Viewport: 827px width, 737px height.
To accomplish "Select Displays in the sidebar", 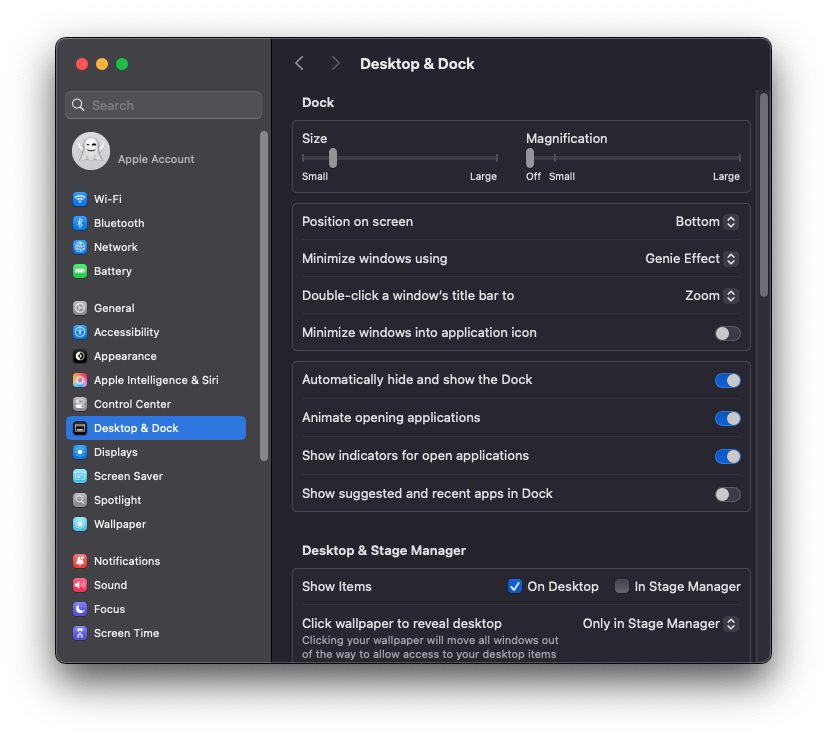I will [x=156, y=452].
